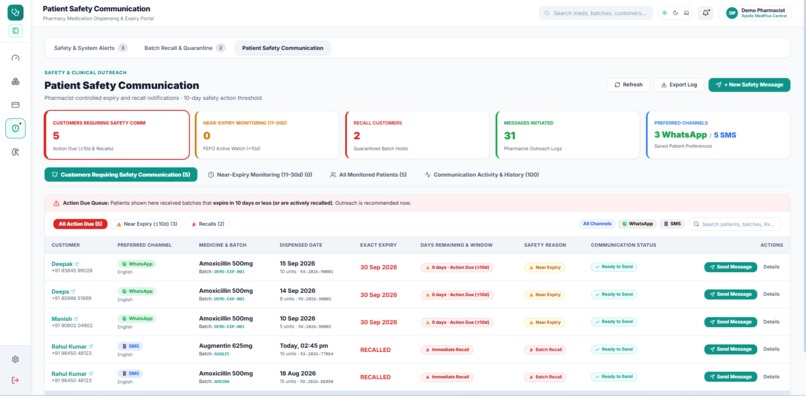Select system theme monitor icon
This screenshot has height=396, width=806.
686,13
